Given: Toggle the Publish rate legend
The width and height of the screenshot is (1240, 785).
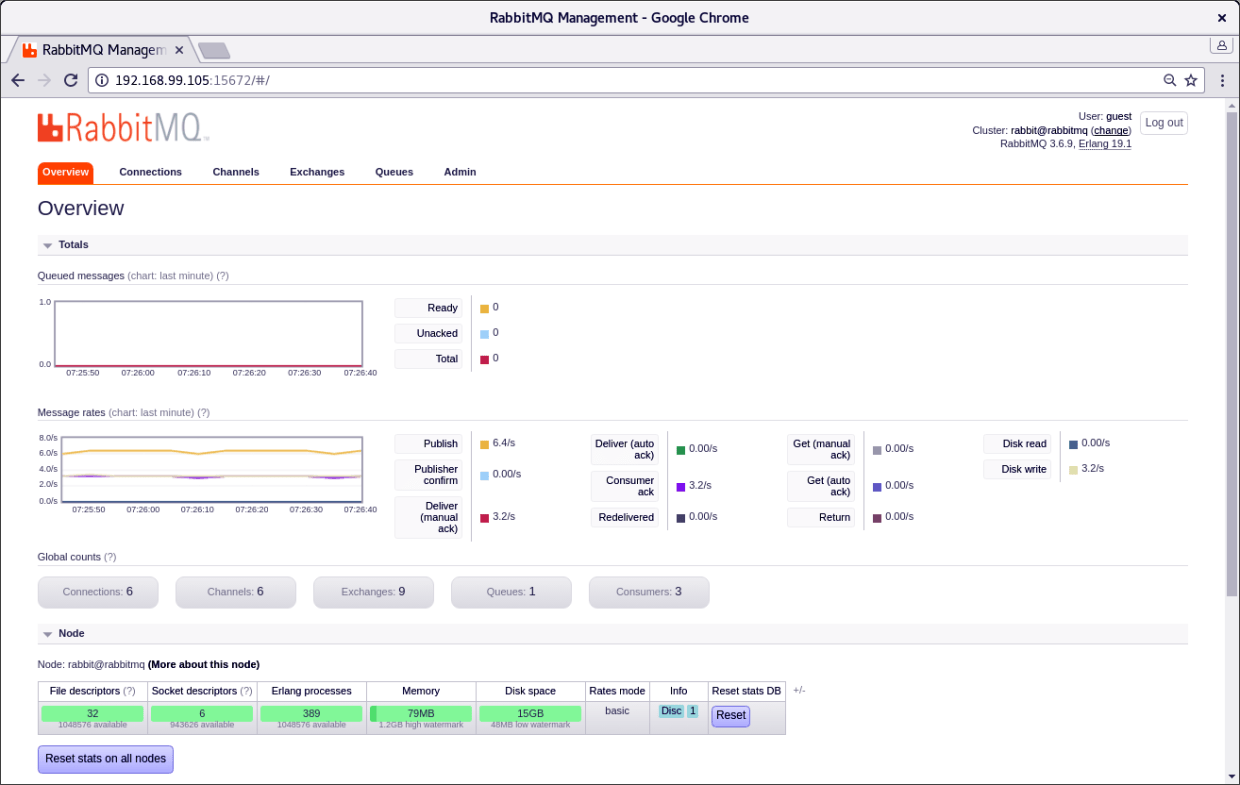Looking at the screenshot, I should tap(428, 444).
